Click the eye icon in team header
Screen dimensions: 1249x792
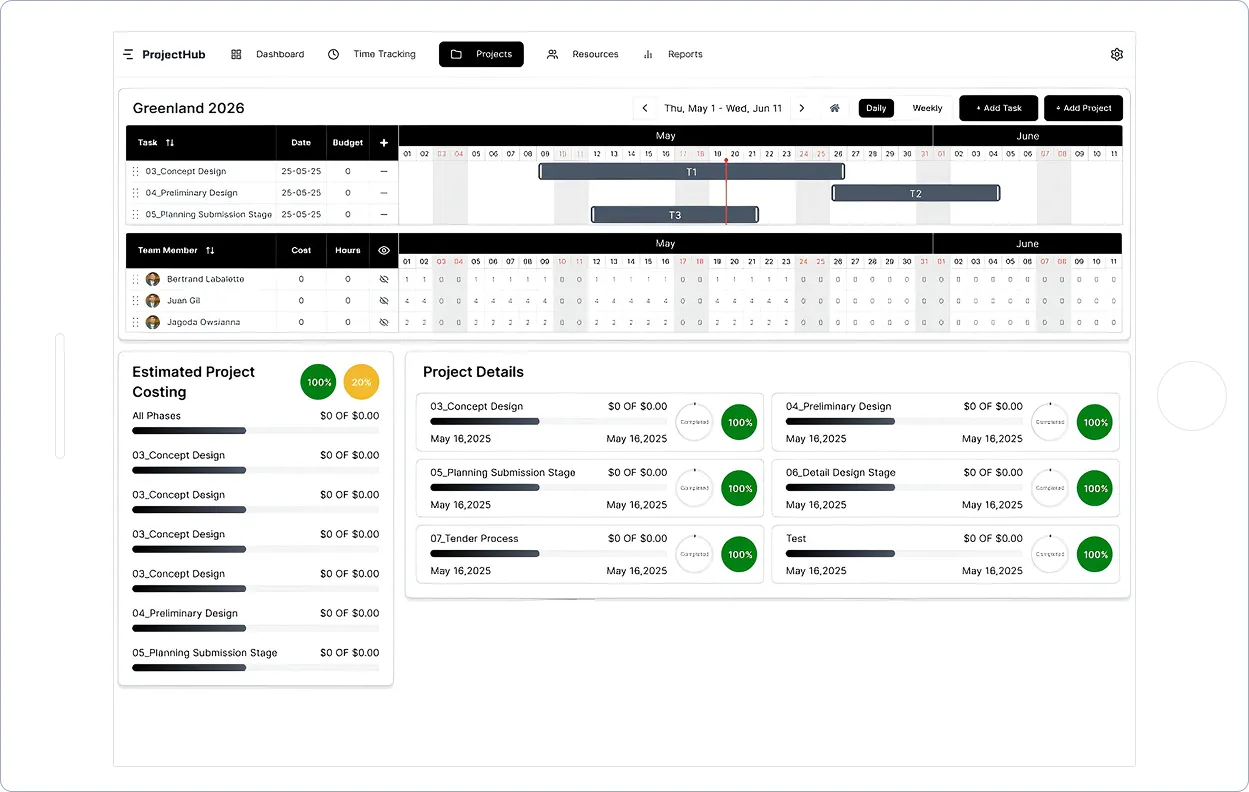click(x=384, y=251)
